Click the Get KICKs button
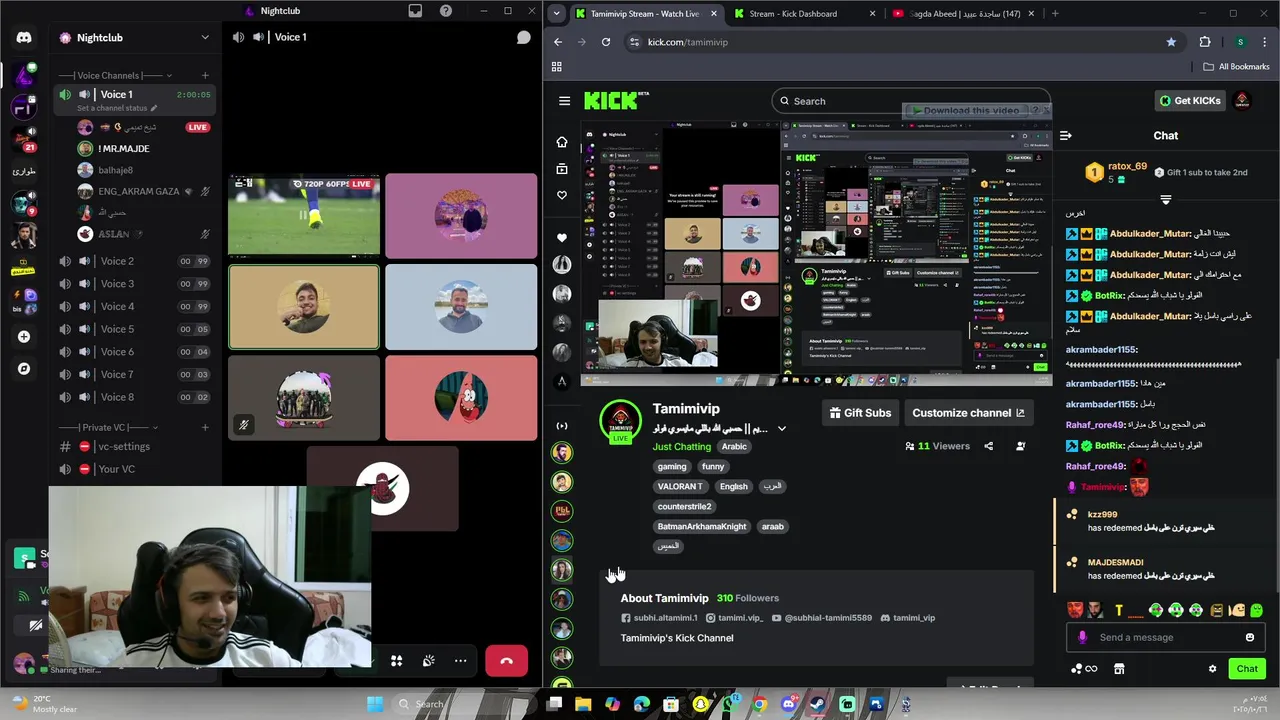The width and height of the screenshot is (1280, 720). [x=1189, y=101]
